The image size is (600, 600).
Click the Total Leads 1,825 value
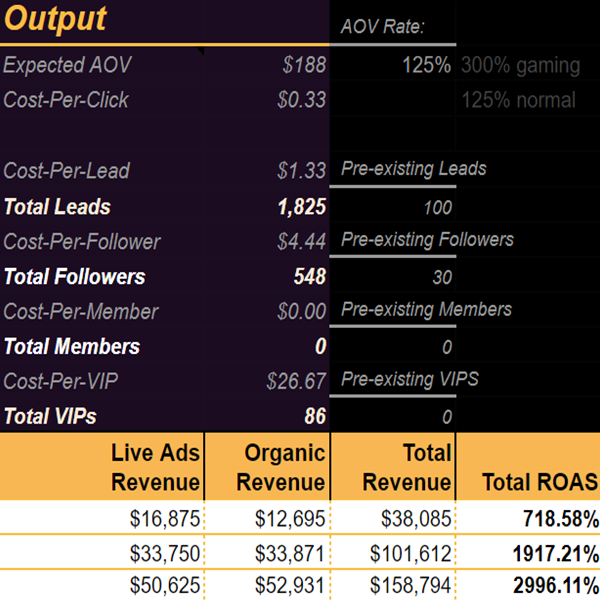pyautogui.click(x=302, y=208)
